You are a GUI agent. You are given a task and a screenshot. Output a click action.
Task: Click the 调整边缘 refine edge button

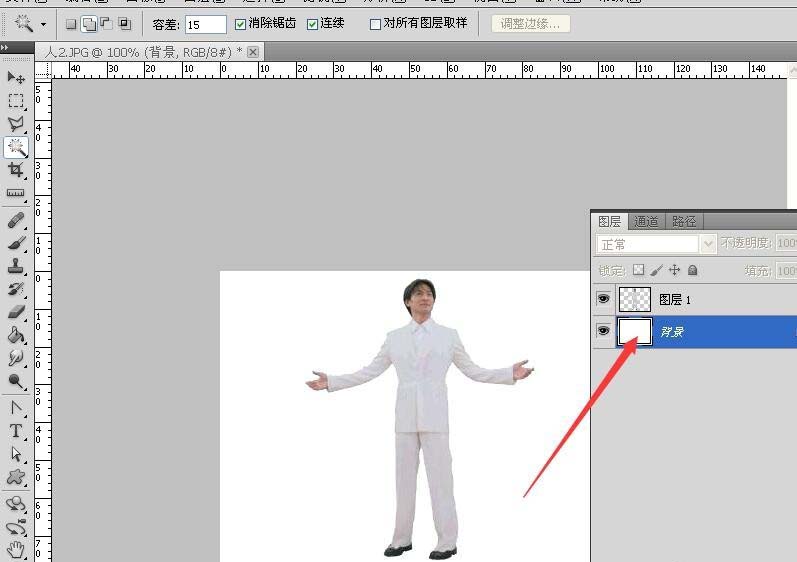click(531, 24)
